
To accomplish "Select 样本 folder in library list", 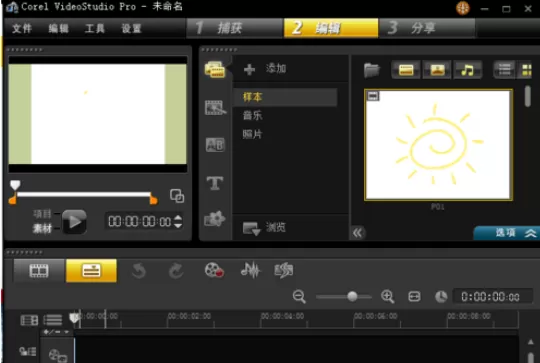I will pyautogui.click(x=285, y=97).
